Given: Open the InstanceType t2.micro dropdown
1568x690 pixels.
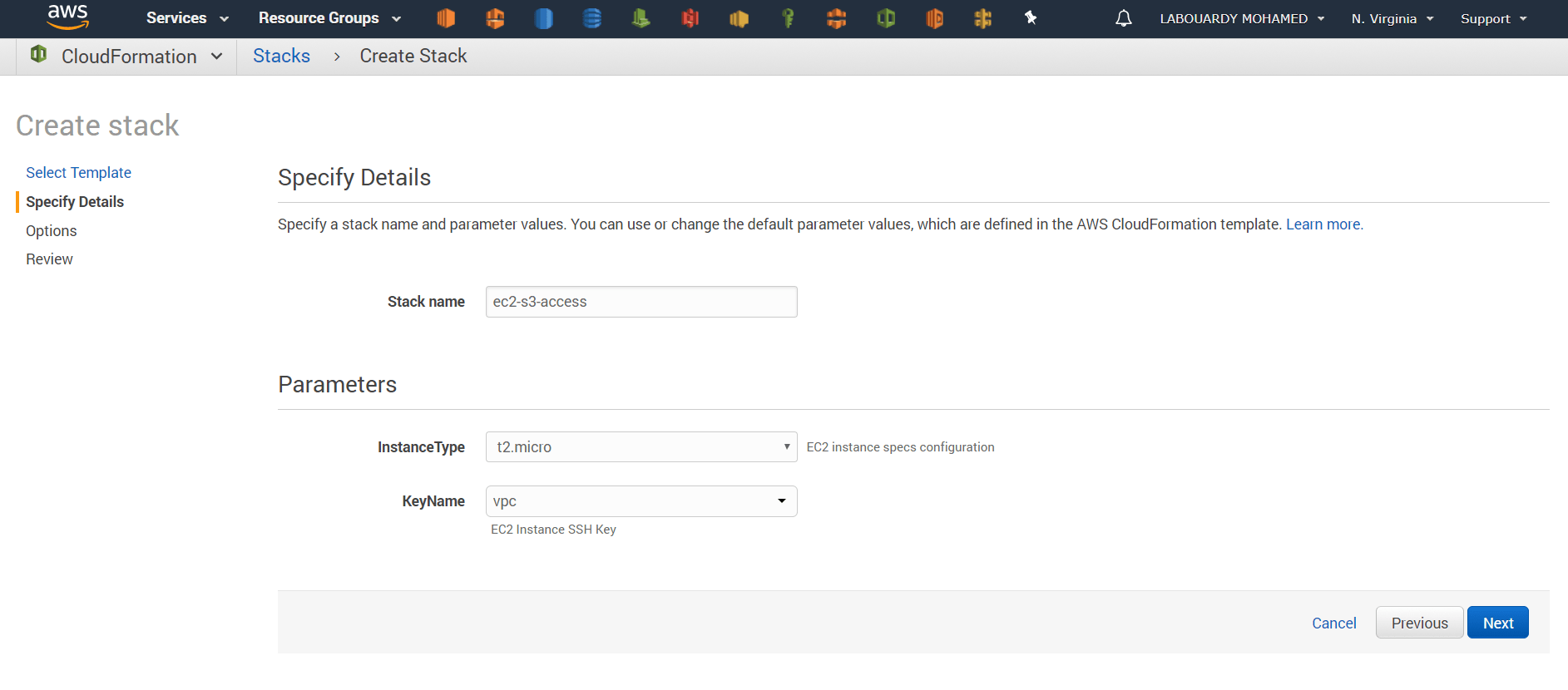Looking at the screenshot, I should point(641,446).
